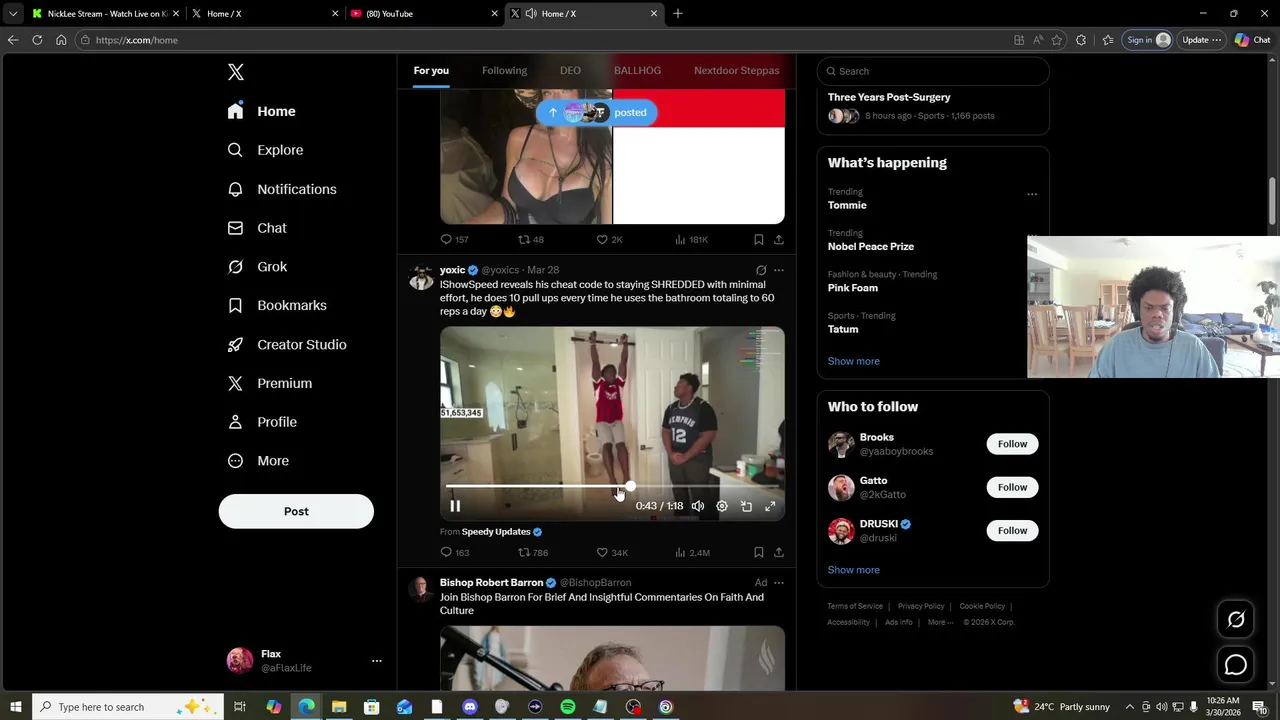This screenshot has height=720, width=1280.
Task: Open the floating chat messages button
Action: [x=1236, y=665]
